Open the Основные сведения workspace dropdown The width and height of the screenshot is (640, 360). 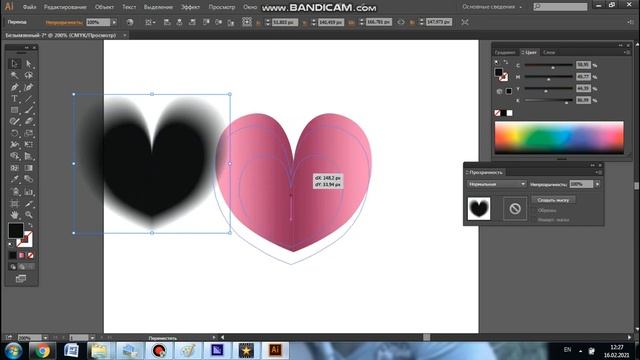pos(492,7)
